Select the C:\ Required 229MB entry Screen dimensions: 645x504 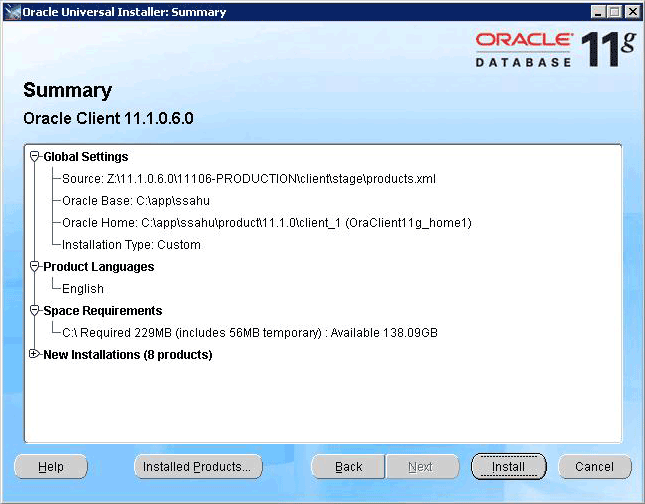[x=250, y=333]
